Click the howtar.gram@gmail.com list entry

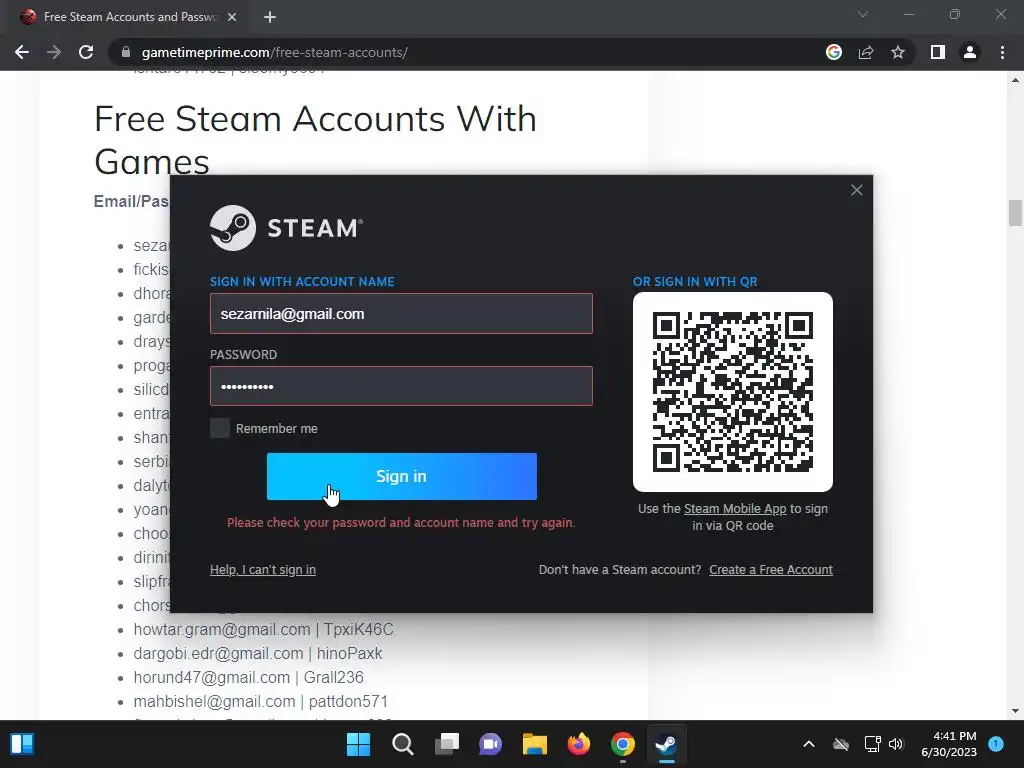pos(263,630)
